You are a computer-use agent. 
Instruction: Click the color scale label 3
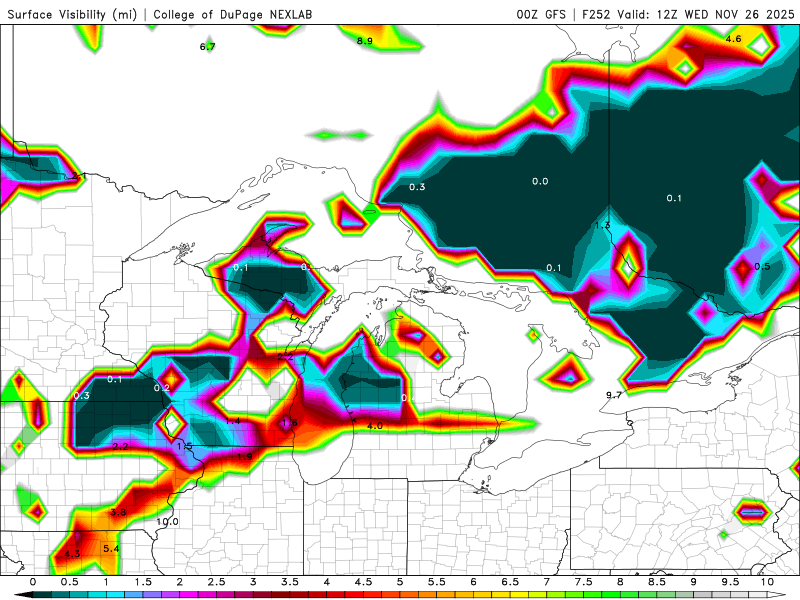(253, 582)
